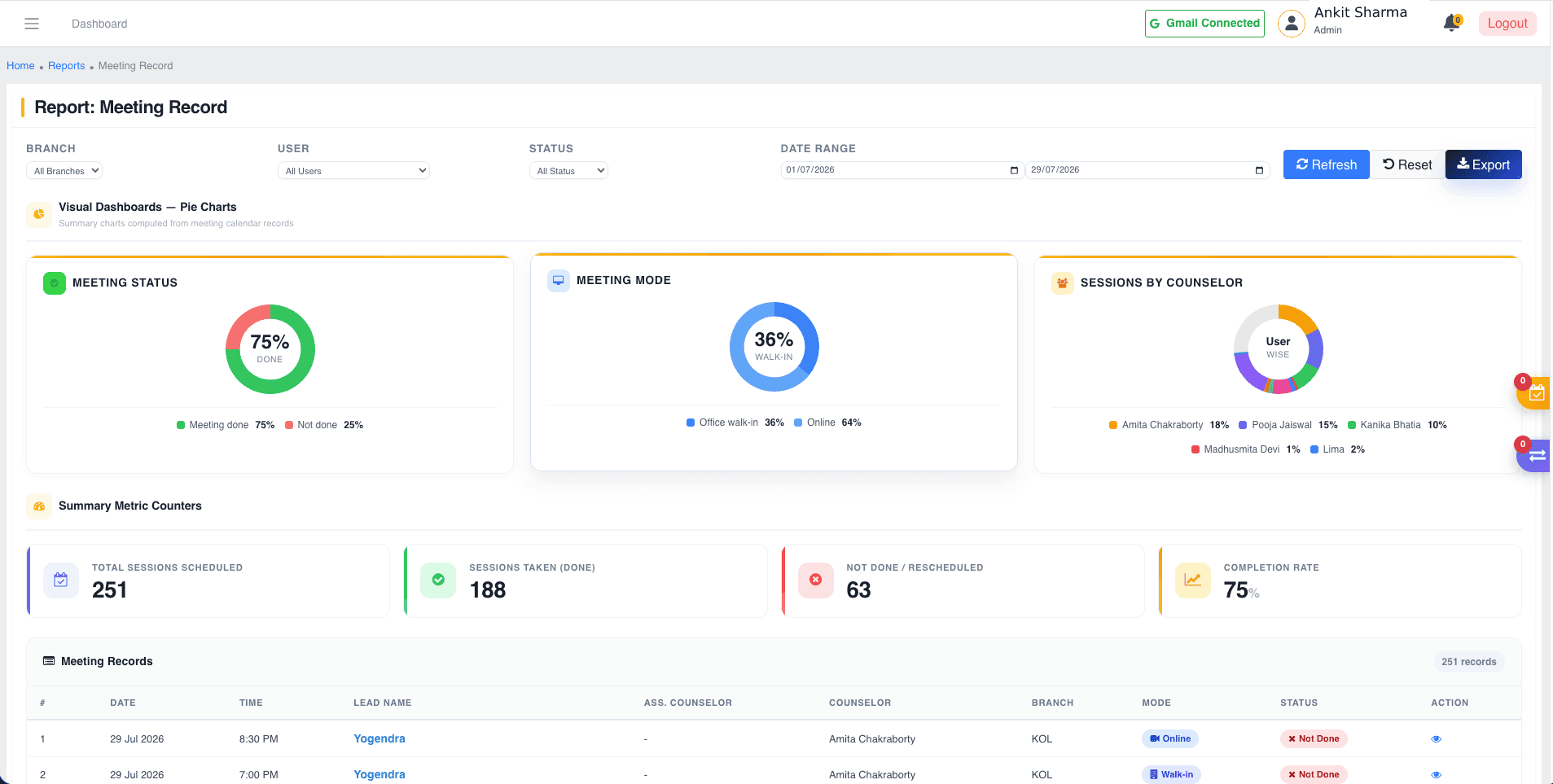
Task: Click the DATE column header
Action: [x=123, y=703]
